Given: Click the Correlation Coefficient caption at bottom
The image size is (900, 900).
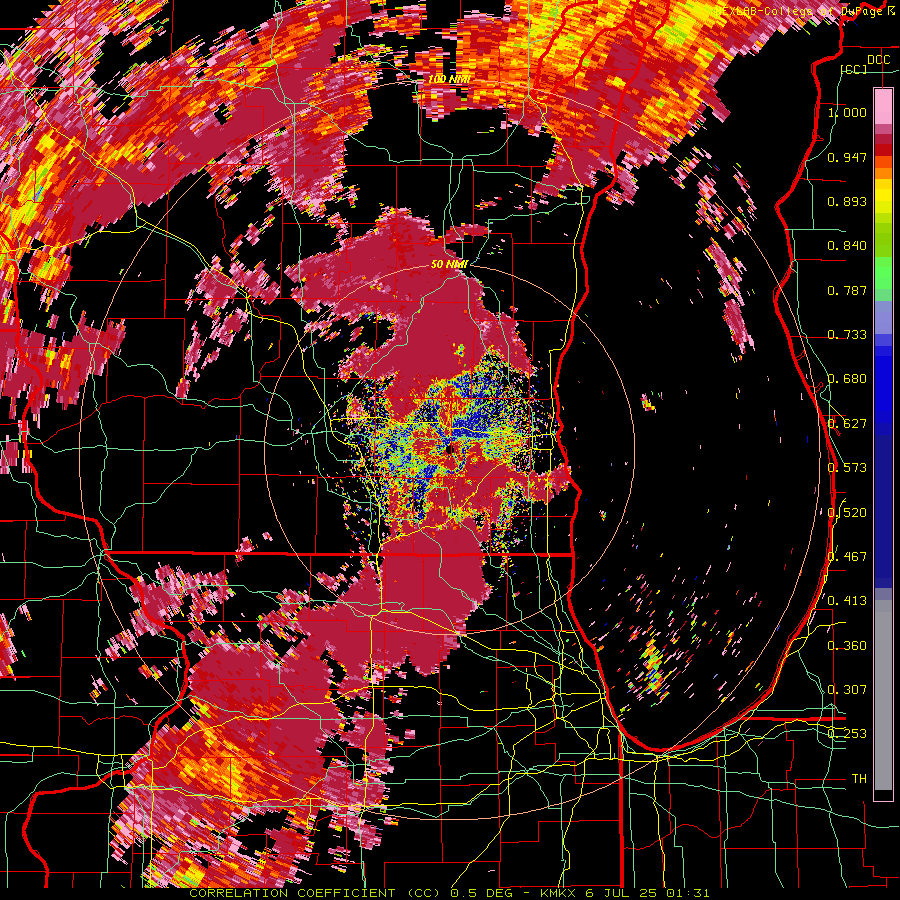Looking at the screenshot, I should 449,893.
